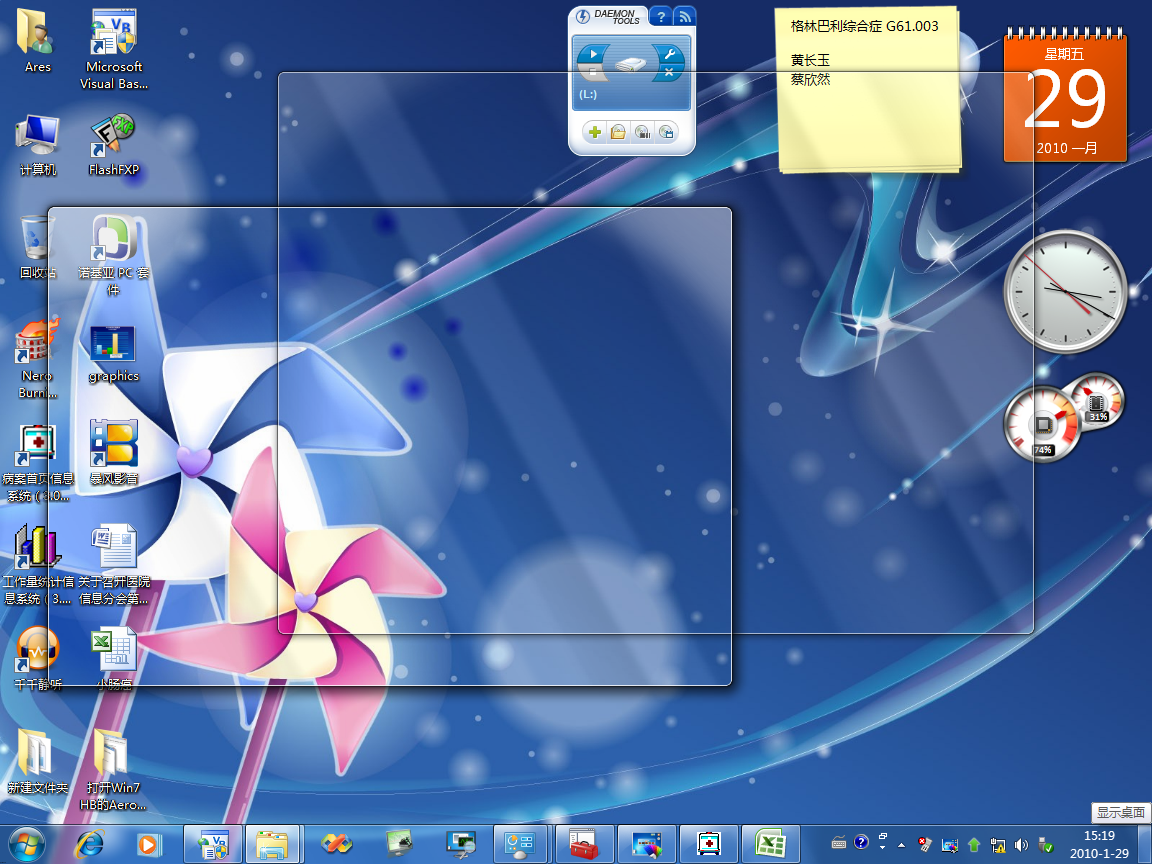The image size is (1152, 864).
Task: Click the Daemon Tools mount play button
Action: (594, 54)
